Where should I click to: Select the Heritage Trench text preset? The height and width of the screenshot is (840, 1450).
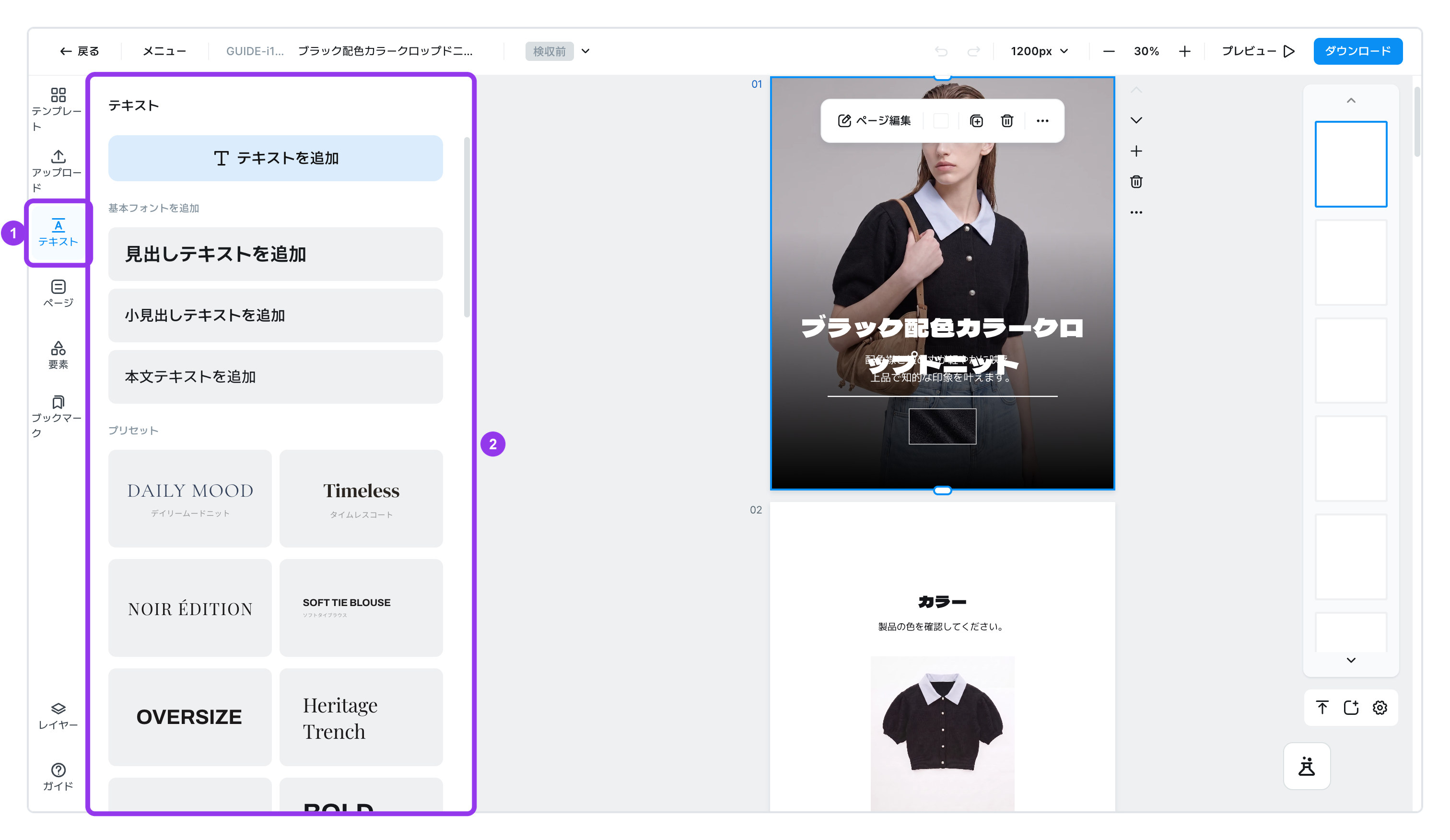[x=362, y=717]
